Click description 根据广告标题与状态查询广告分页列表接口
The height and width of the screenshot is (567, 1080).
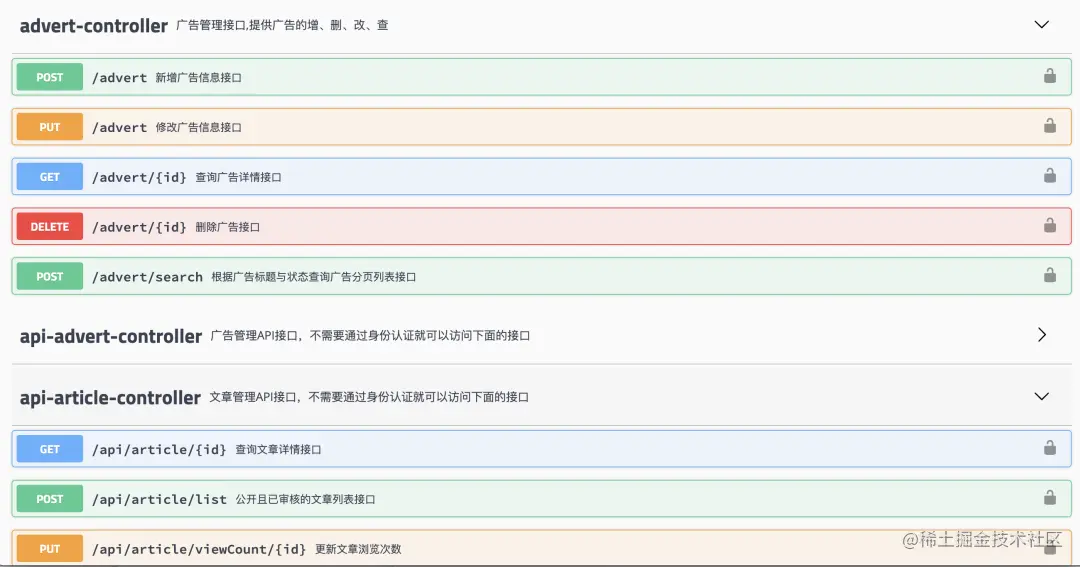coord(313,277)
